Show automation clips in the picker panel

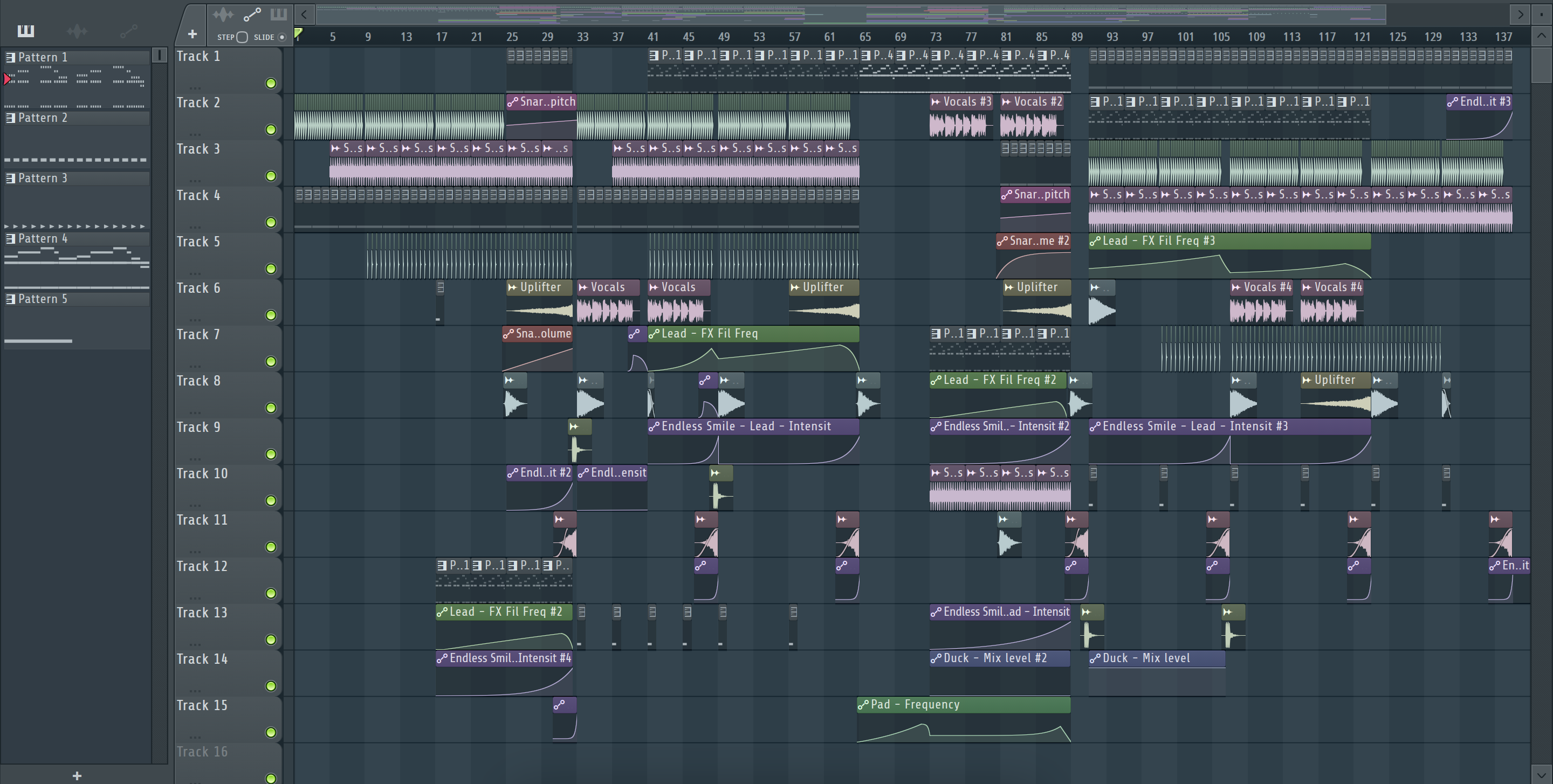(x=128, y=31)
